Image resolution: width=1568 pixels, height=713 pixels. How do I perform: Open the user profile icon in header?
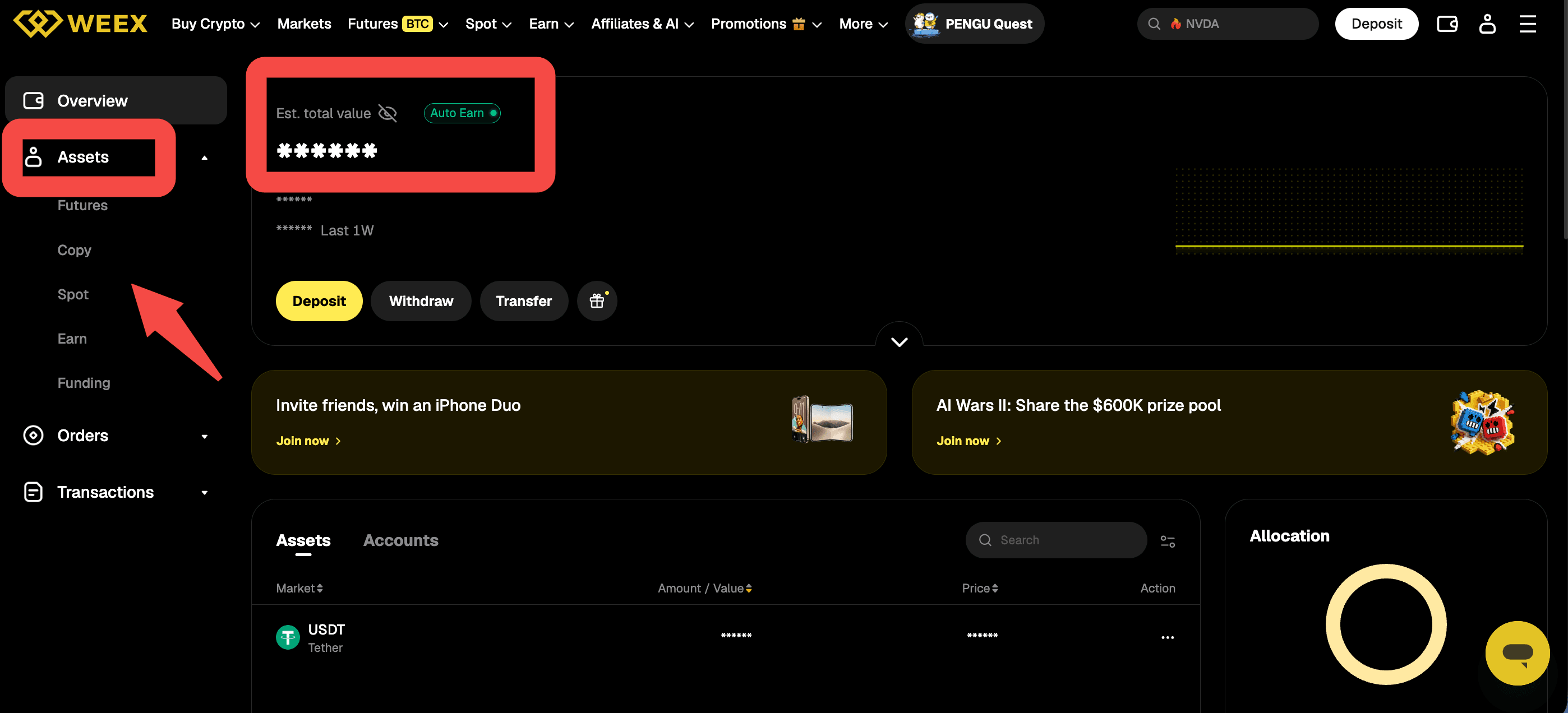pos(1487,24)
